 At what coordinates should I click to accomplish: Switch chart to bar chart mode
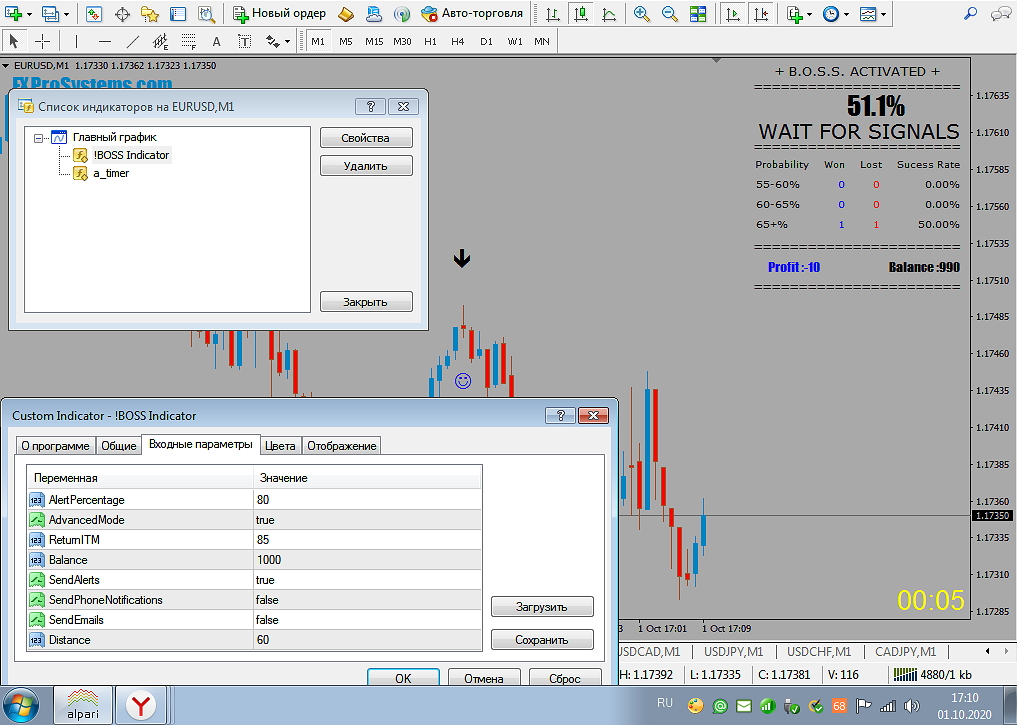point(553,14)
